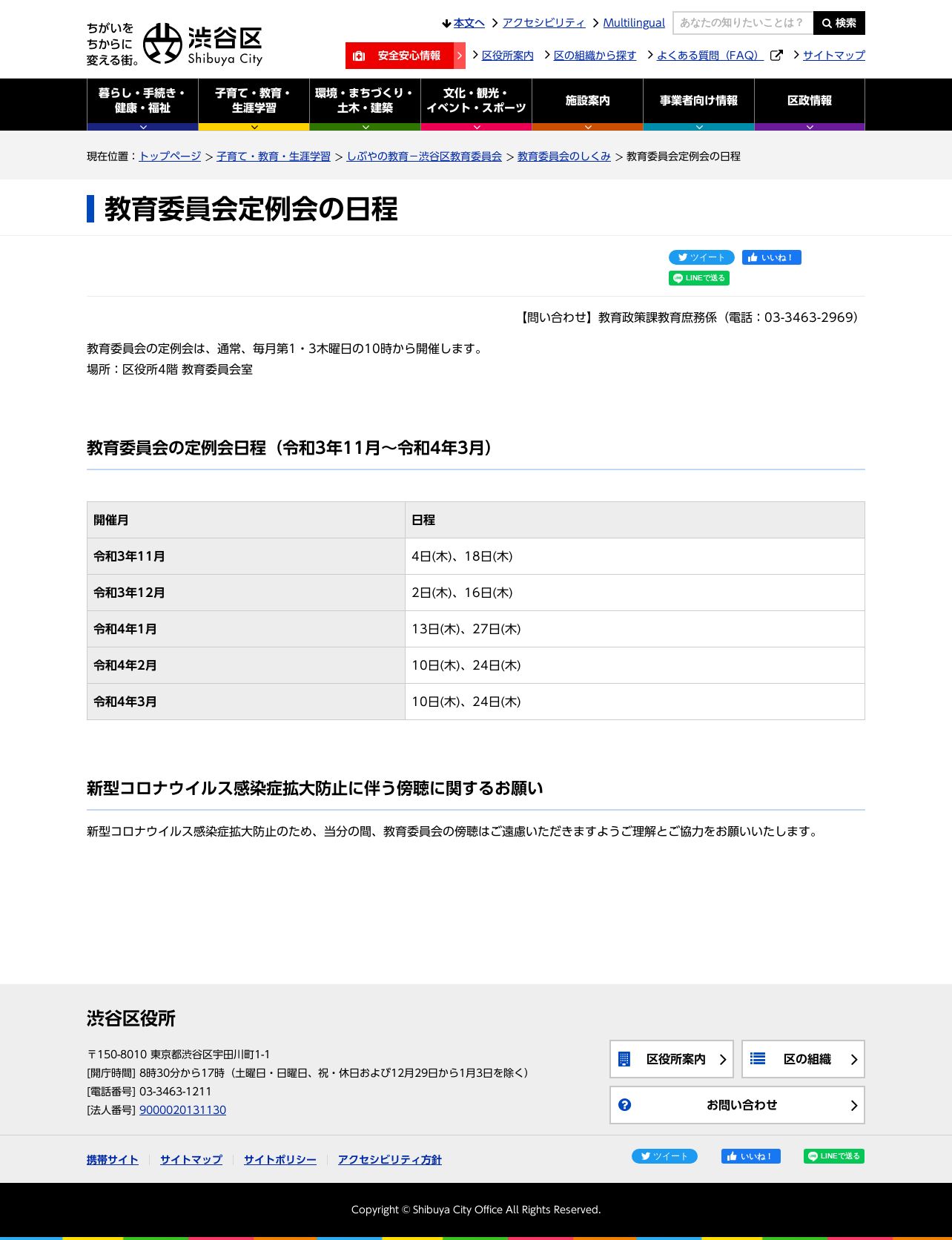Expand 文化・観光・イベント・スポーツ menu
This screenshot has width=952, height=1240.
click(476, 105)
